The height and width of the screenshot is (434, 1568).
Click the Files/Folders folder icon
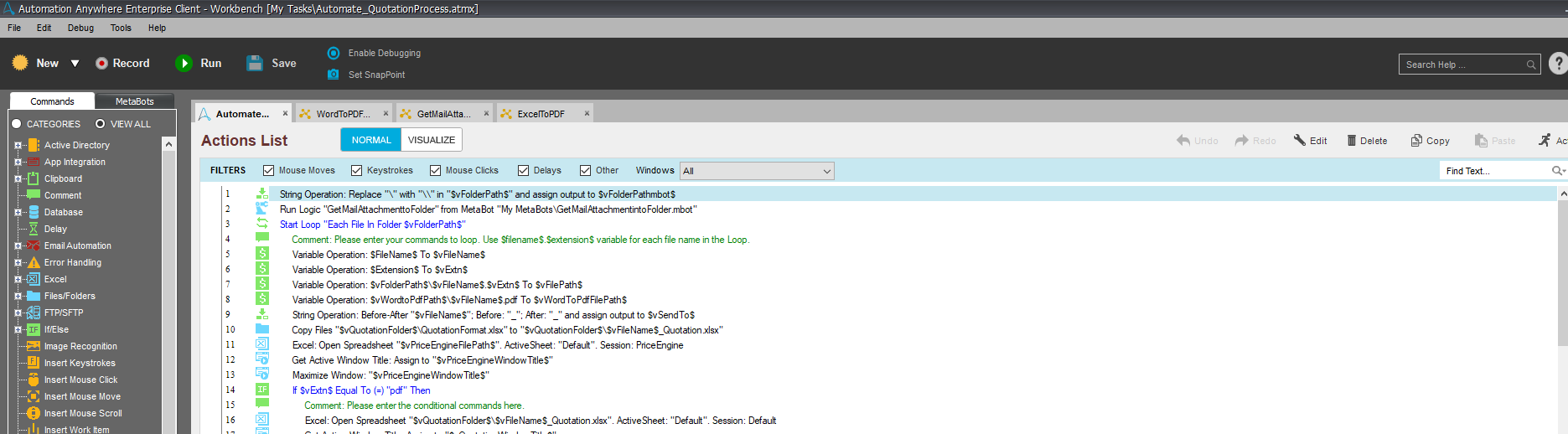34,296
